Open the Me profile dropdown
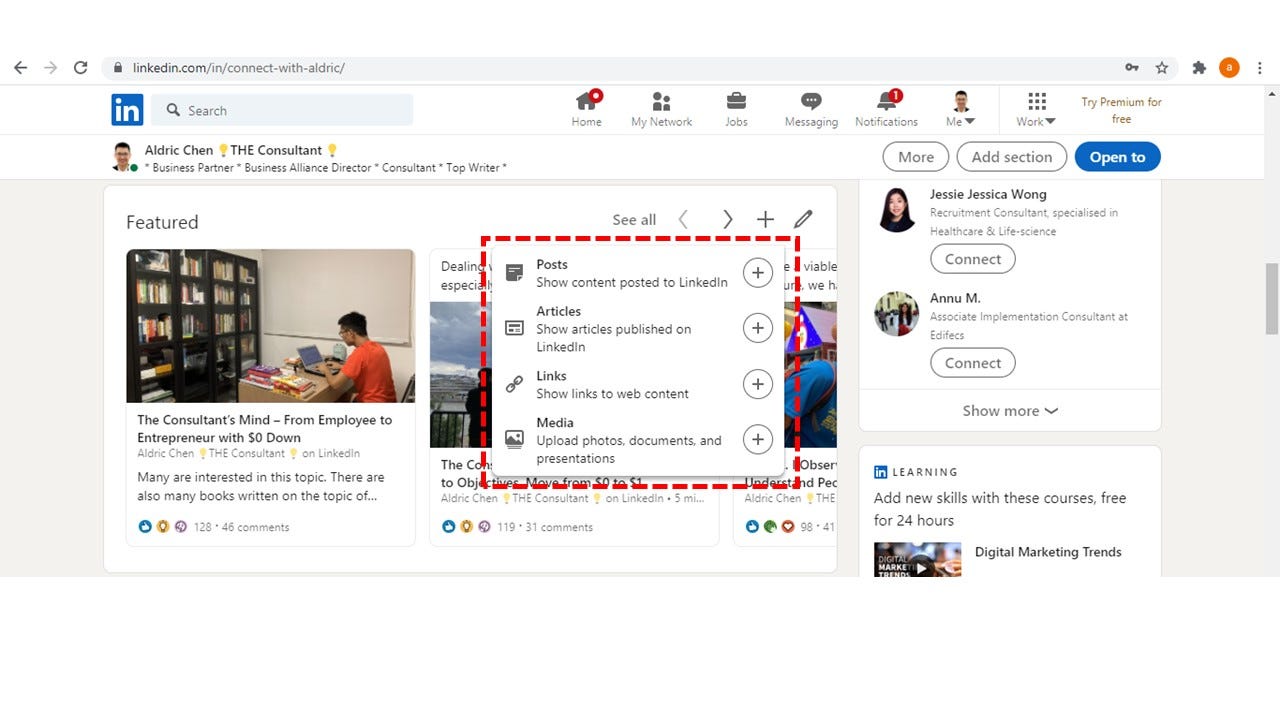The width and height of the screenshot is (1280, 720). (x=961, y=109)
